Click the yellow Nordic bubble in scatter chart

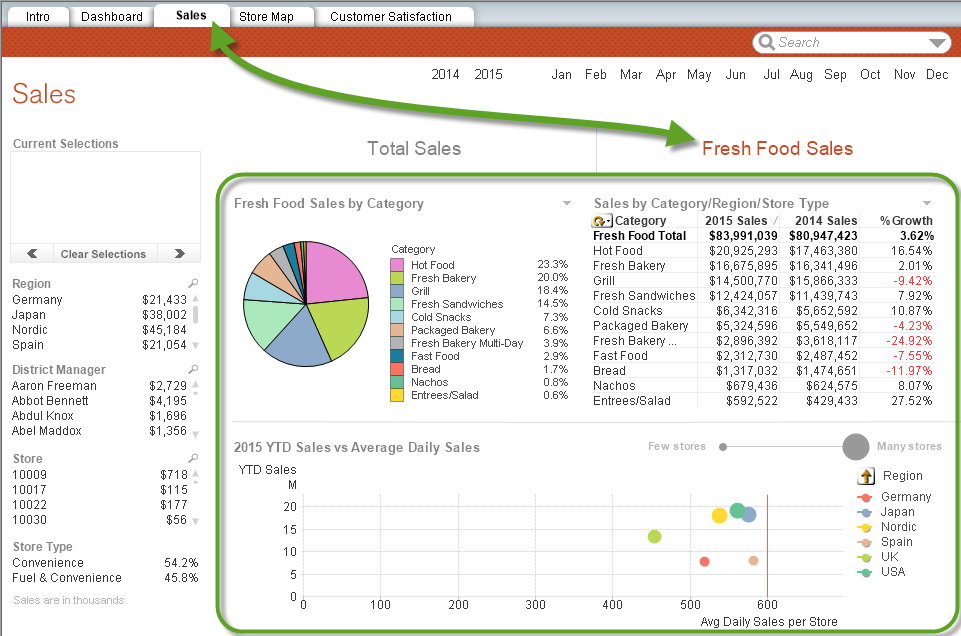pyautogui.click(x=719, y=516)
